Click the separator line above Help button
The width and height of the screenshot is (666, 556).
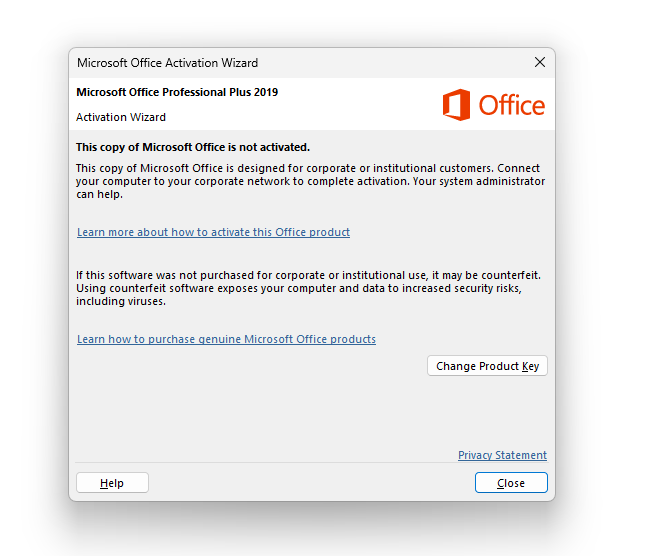click(300, 463)
